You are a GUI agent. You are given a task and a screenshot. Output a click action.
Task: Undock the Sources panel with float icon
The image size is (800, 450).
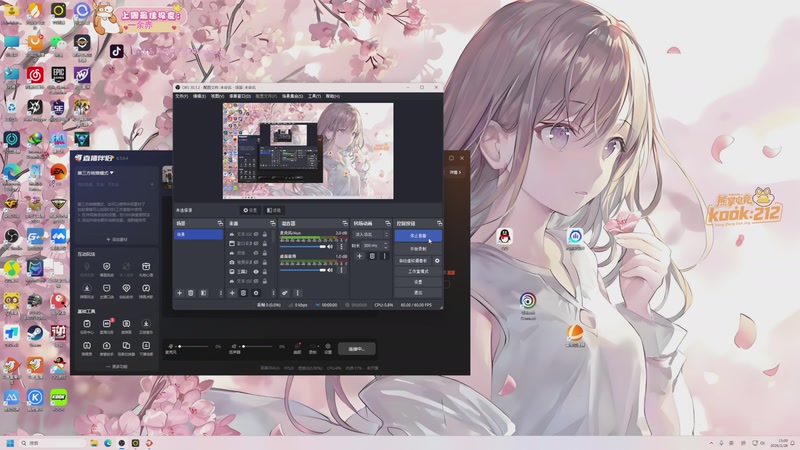[x=272, y=223]
